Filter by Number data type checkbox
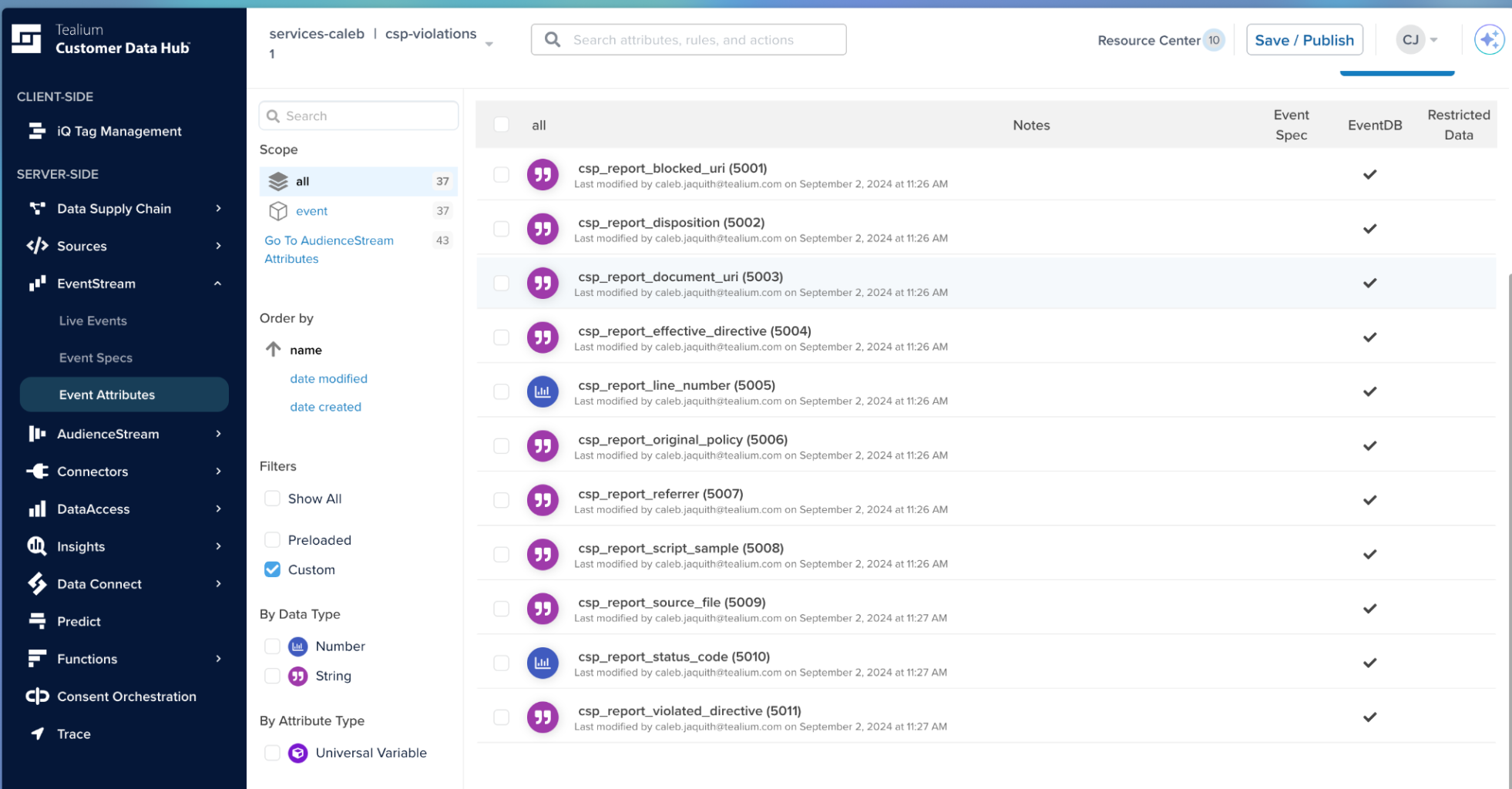1512x789 pixels. [x=272, y=646]
